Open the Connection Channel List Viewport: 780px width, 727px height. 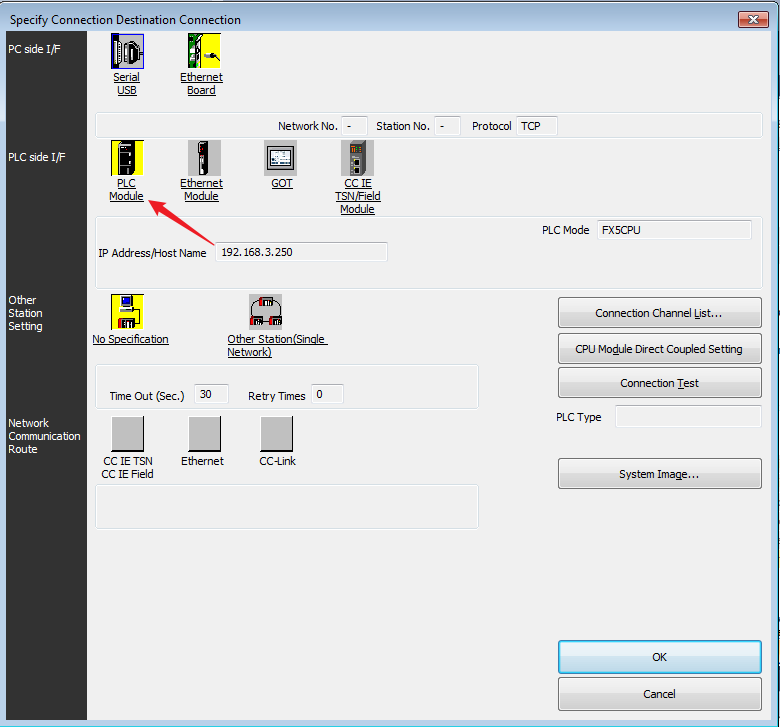(659, 313)
